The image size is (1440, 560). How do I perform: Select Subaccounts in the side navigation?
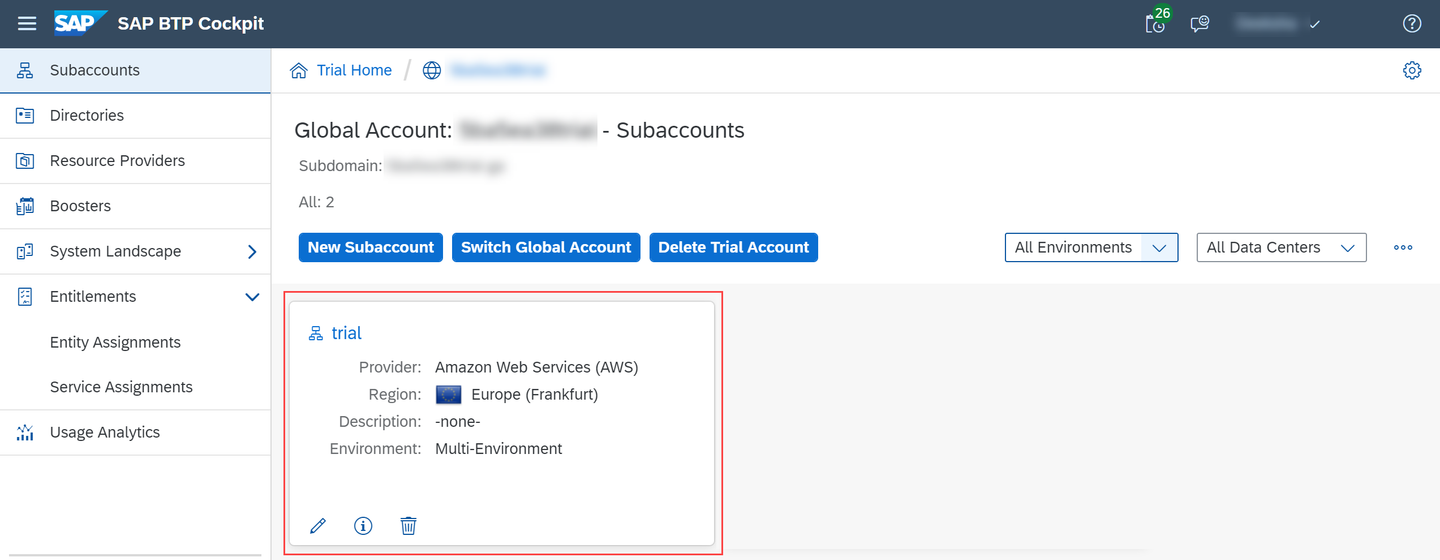click(135, 70)
